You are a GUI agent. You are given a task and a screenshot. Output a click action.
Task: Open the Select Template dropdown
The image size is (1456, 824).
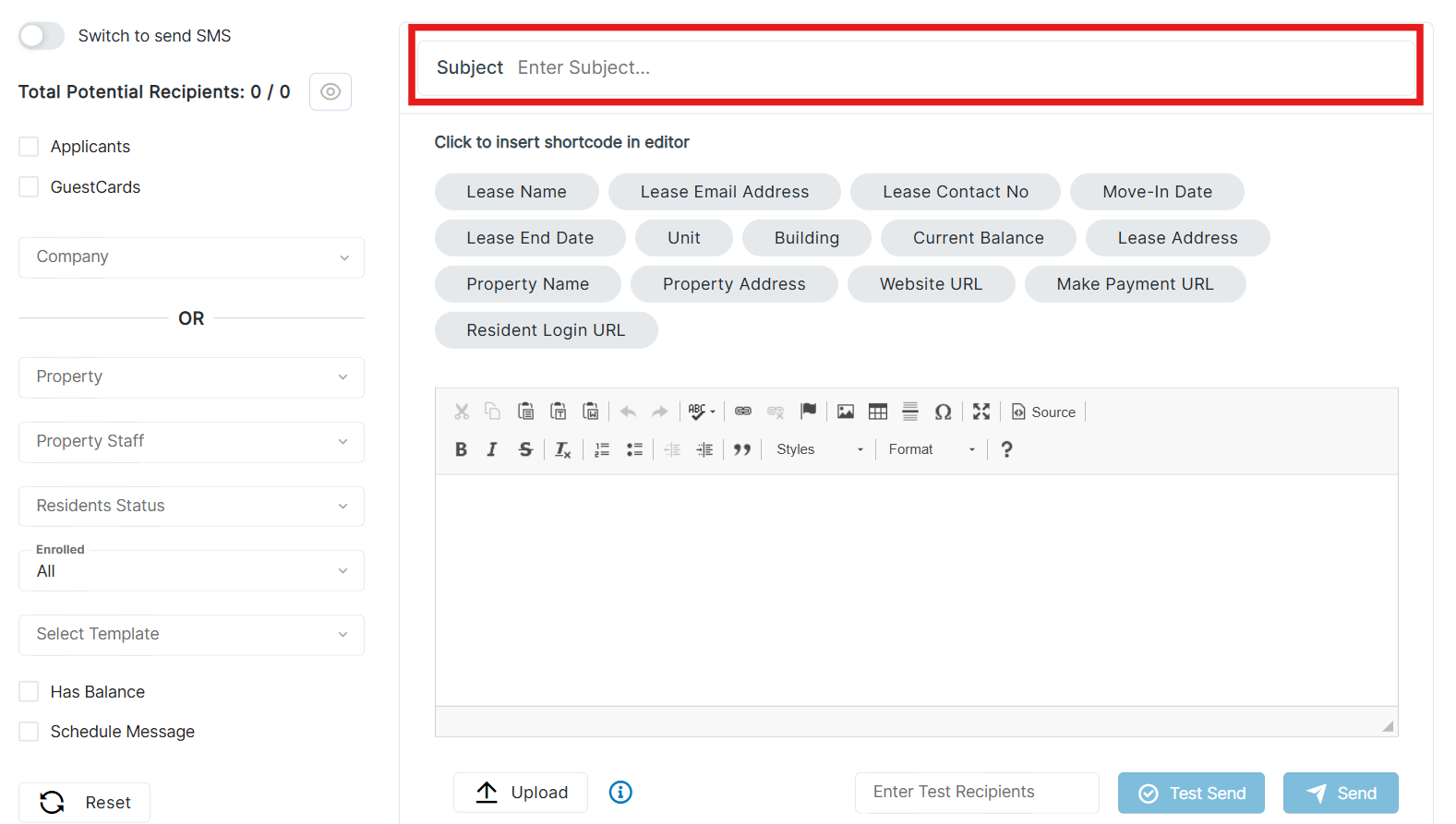coord(191,635)
